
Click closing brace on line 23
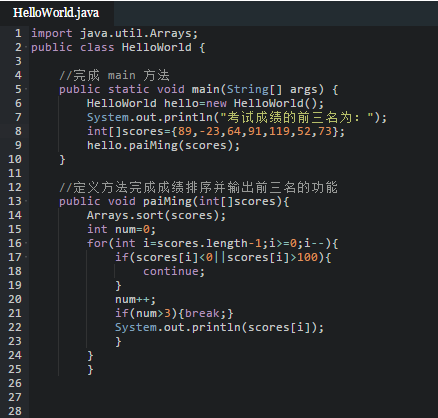[x=118, y=342]
